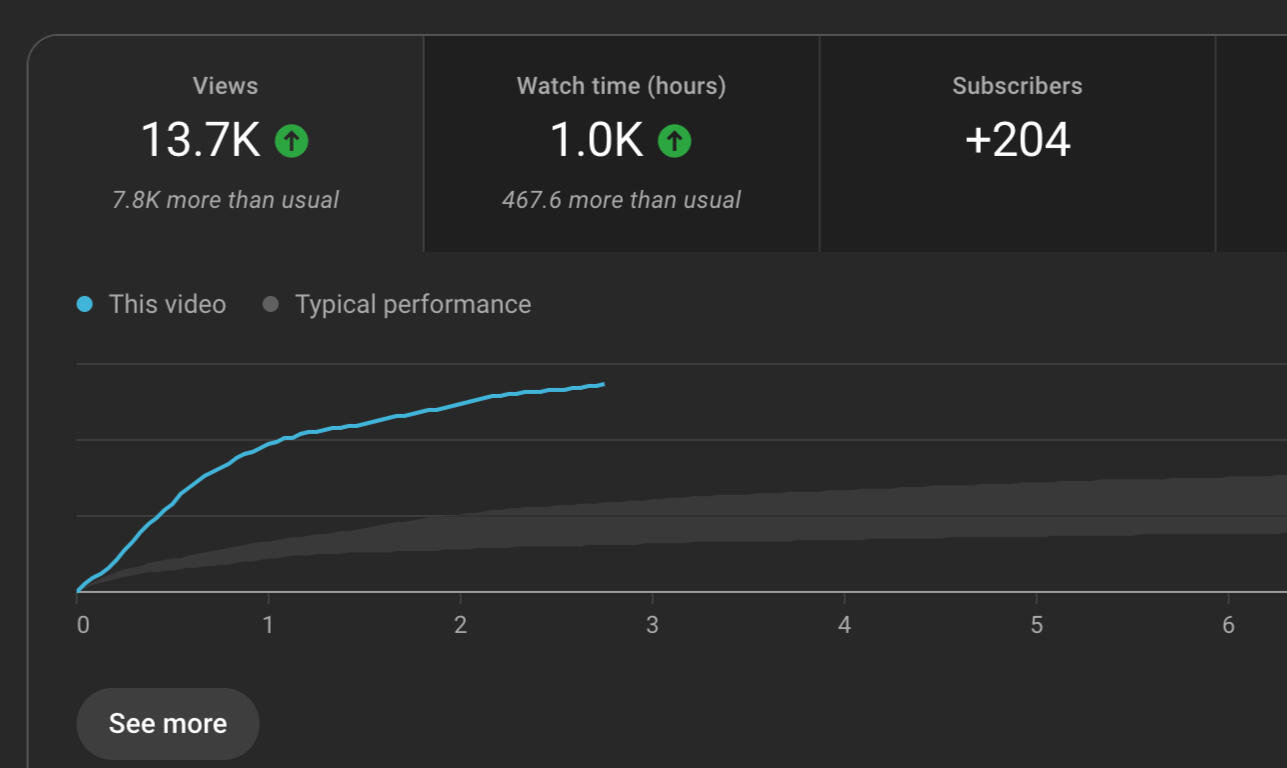Click the gray Typical performance legend dot
The image size is (1287, 768).
coord(270,304)
